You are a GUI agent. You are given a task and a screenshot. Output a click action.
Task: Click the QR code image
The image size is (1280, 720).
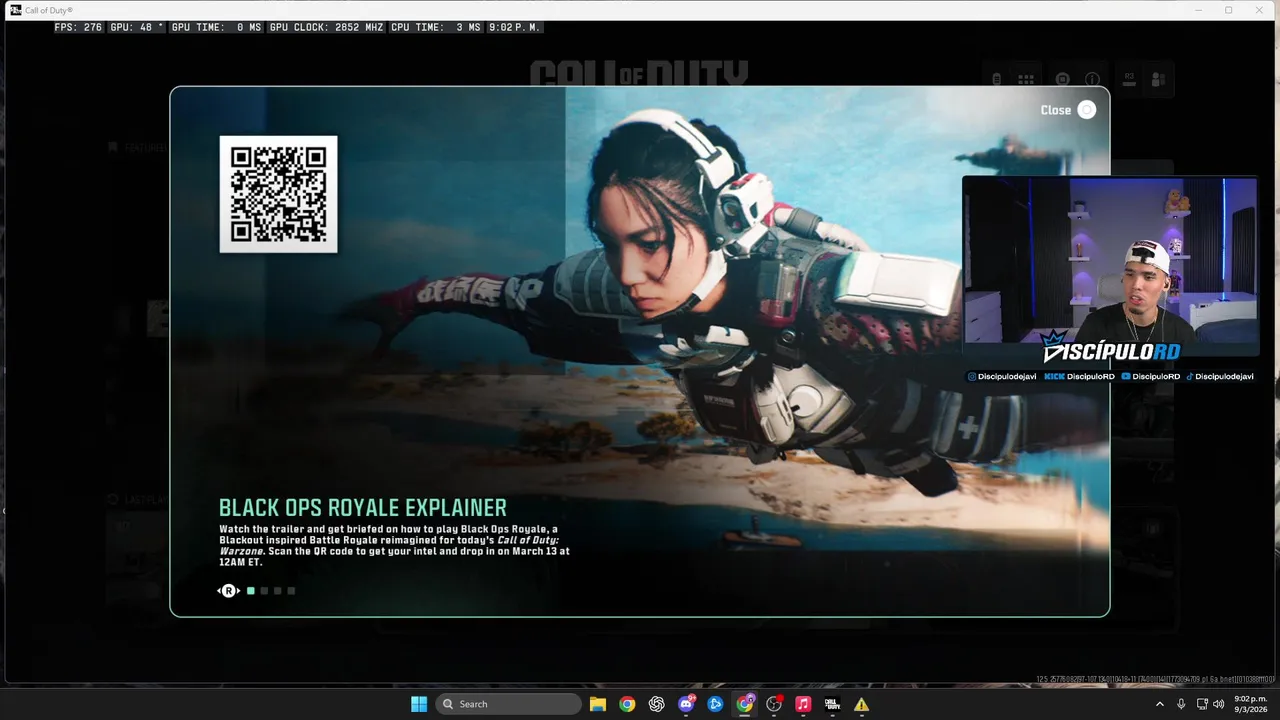278,194
